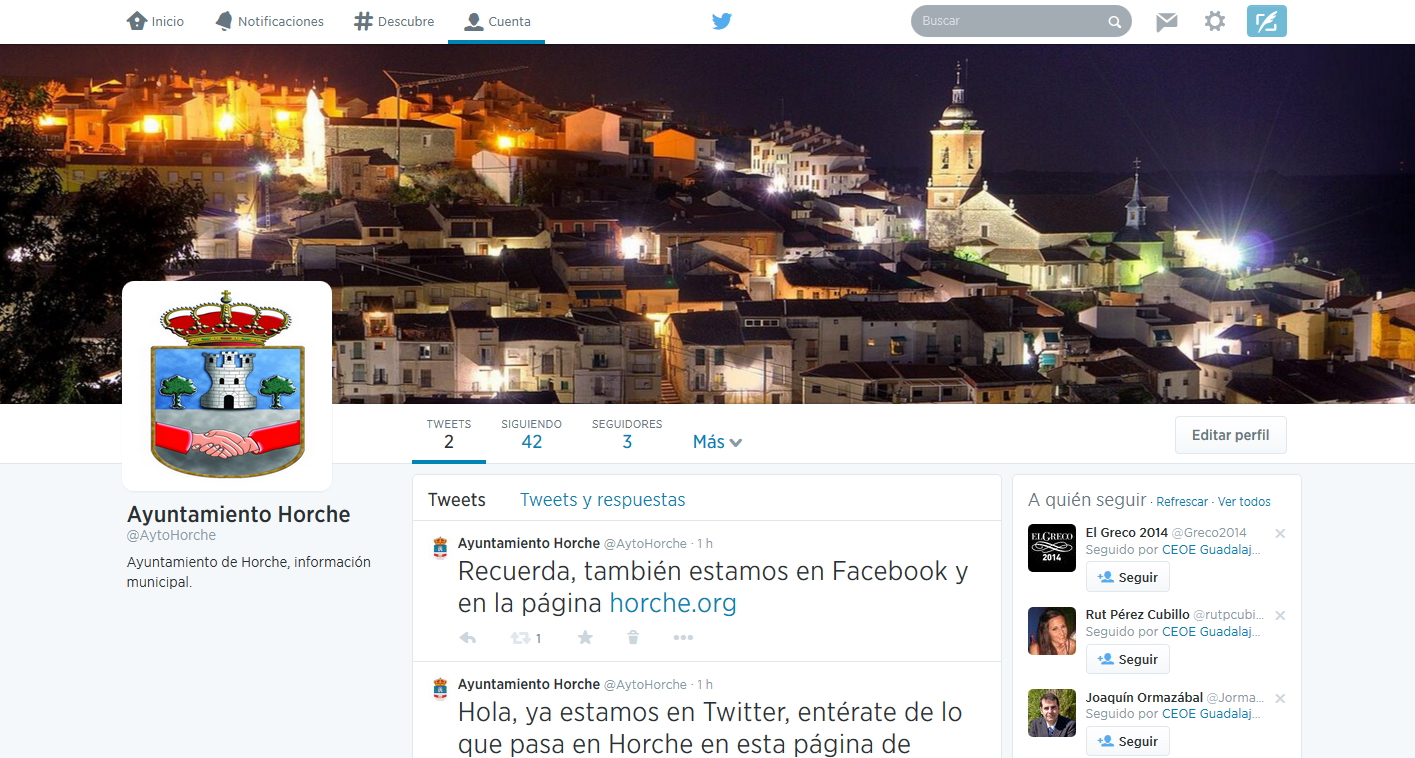Dismiss Joaquín Ormazábal suggestion
1415x758 pixels.
point(1280,698)
